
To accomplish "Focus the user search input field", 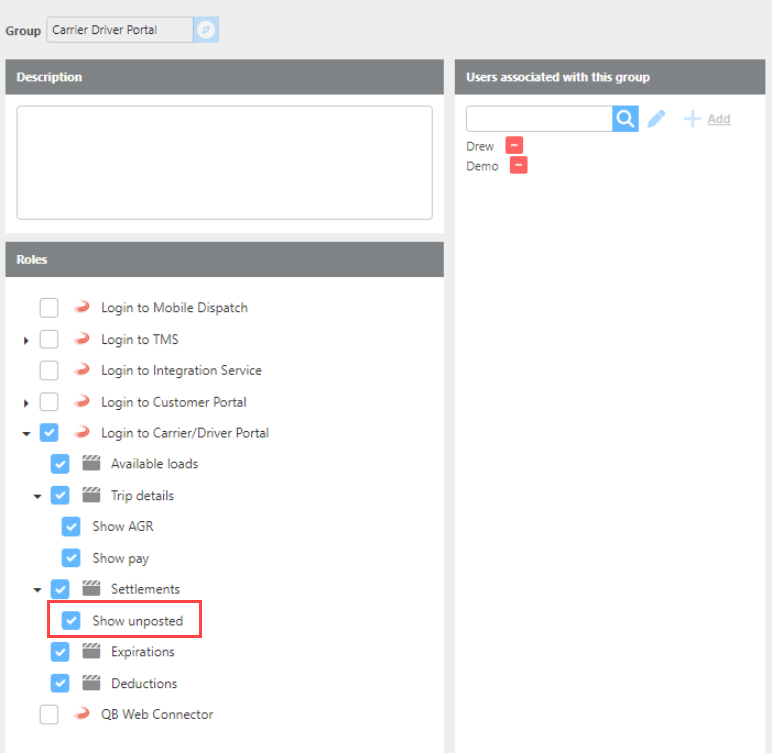I will pyautogui.click(x=539, y=119).
